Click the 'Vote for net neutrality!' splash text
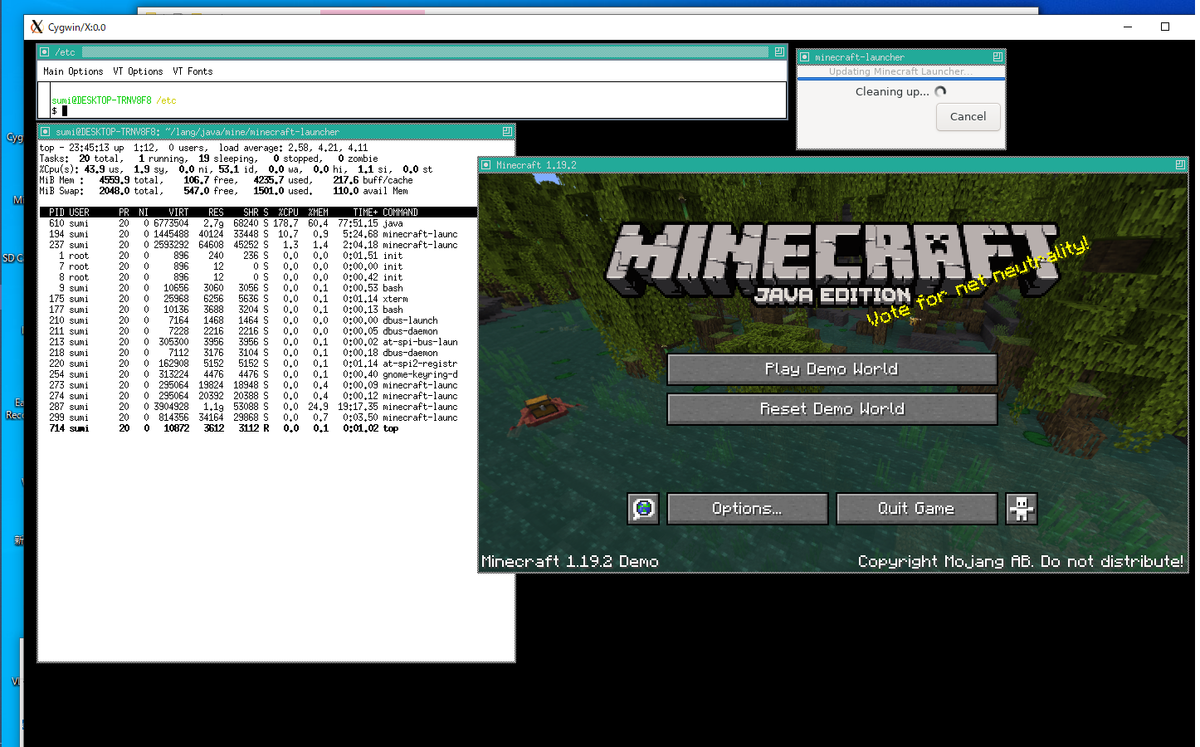This screenshot has width=1200, height=747. (x=977, y=283)
